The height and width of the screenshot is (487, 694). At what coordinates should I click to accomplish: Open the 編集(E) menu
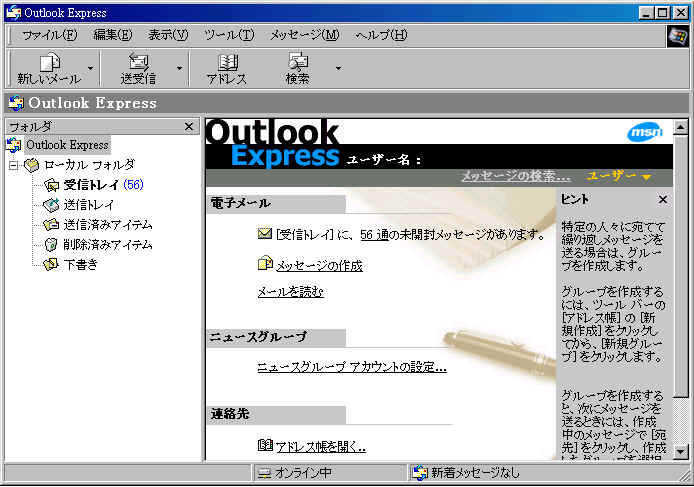coord(113,35)
